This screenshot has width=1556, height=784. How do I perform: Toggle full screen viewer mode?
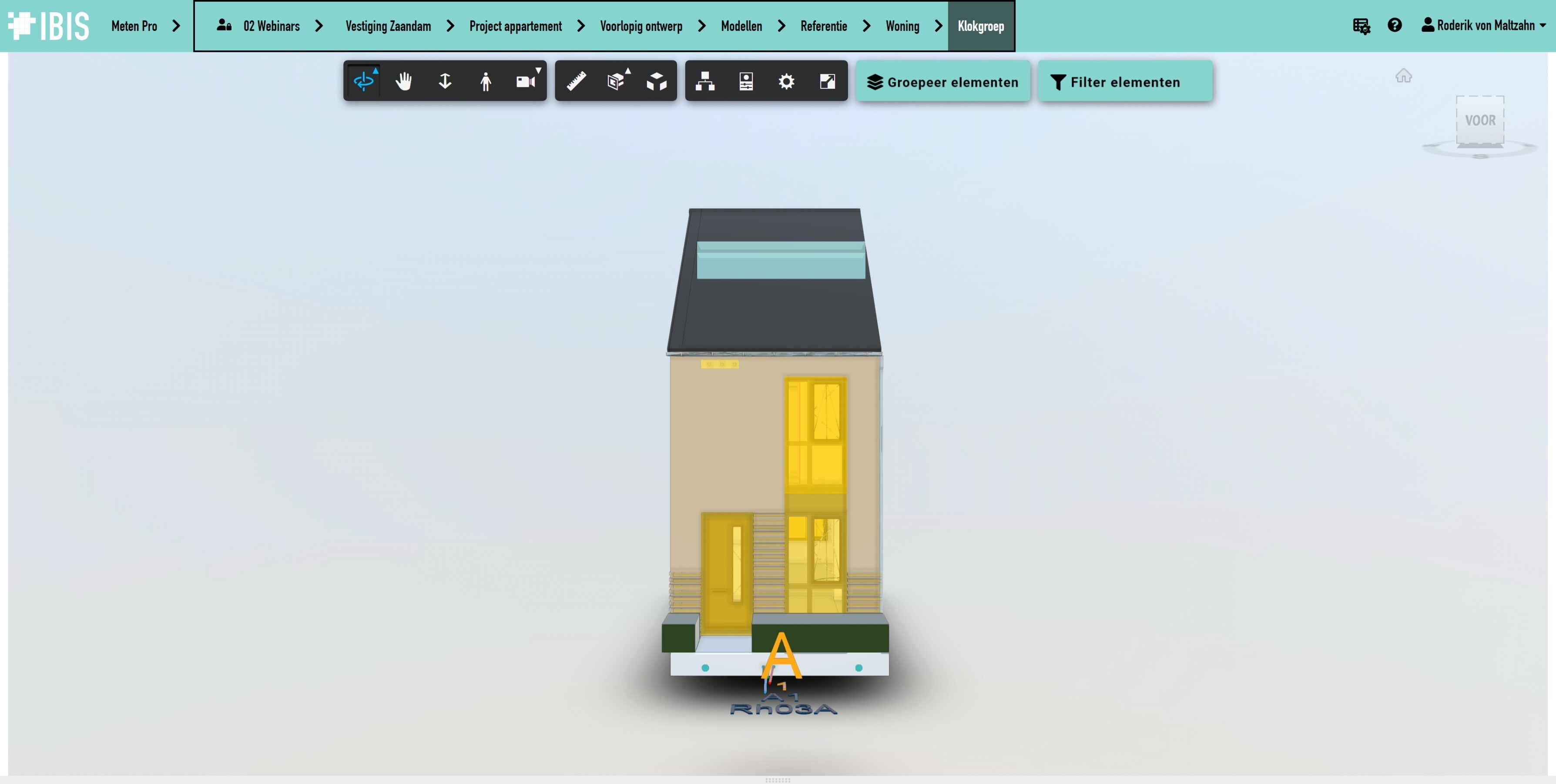827,81
